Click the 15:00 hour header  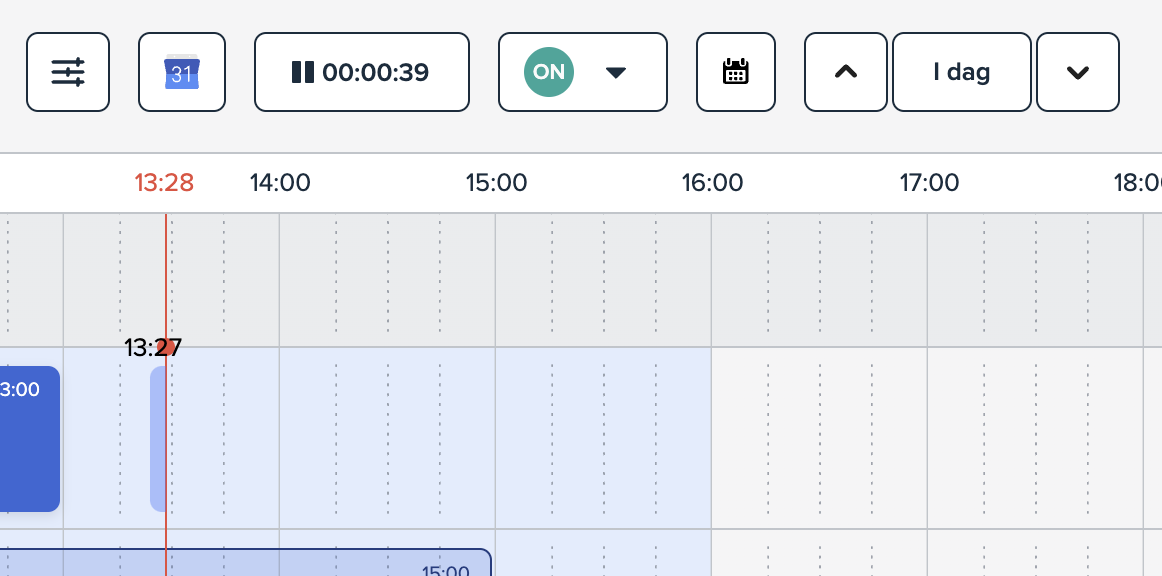496,183
